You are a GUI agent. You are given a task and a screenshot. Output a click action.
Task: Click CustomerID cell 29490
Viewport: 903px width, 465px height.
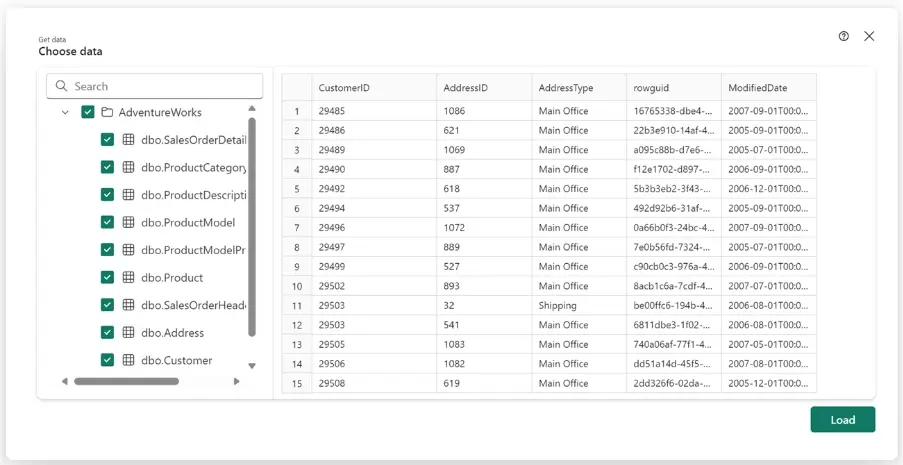374,169
